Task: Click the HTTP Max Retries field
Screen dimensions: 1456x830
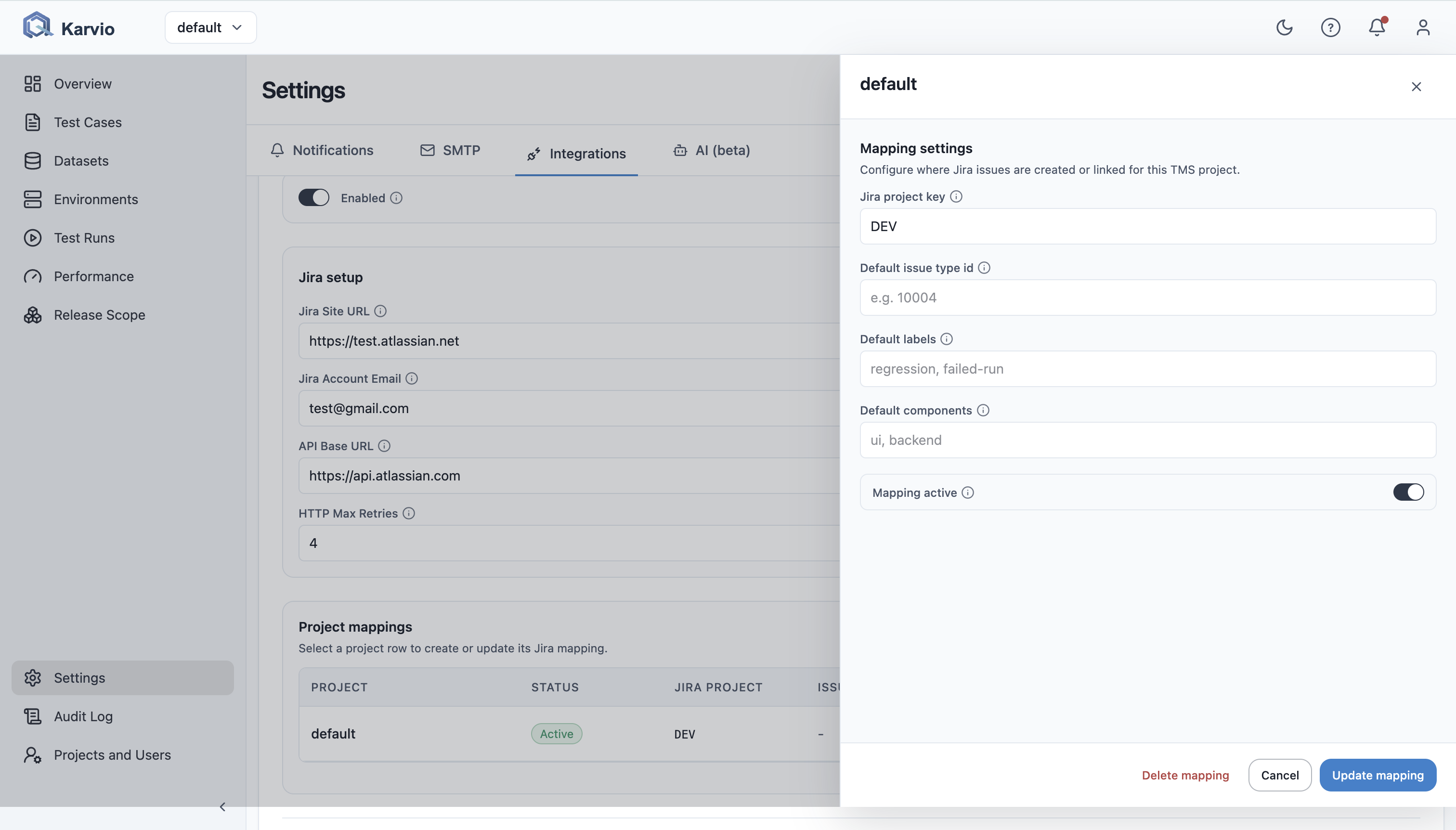Action: [x=569, y=543]
